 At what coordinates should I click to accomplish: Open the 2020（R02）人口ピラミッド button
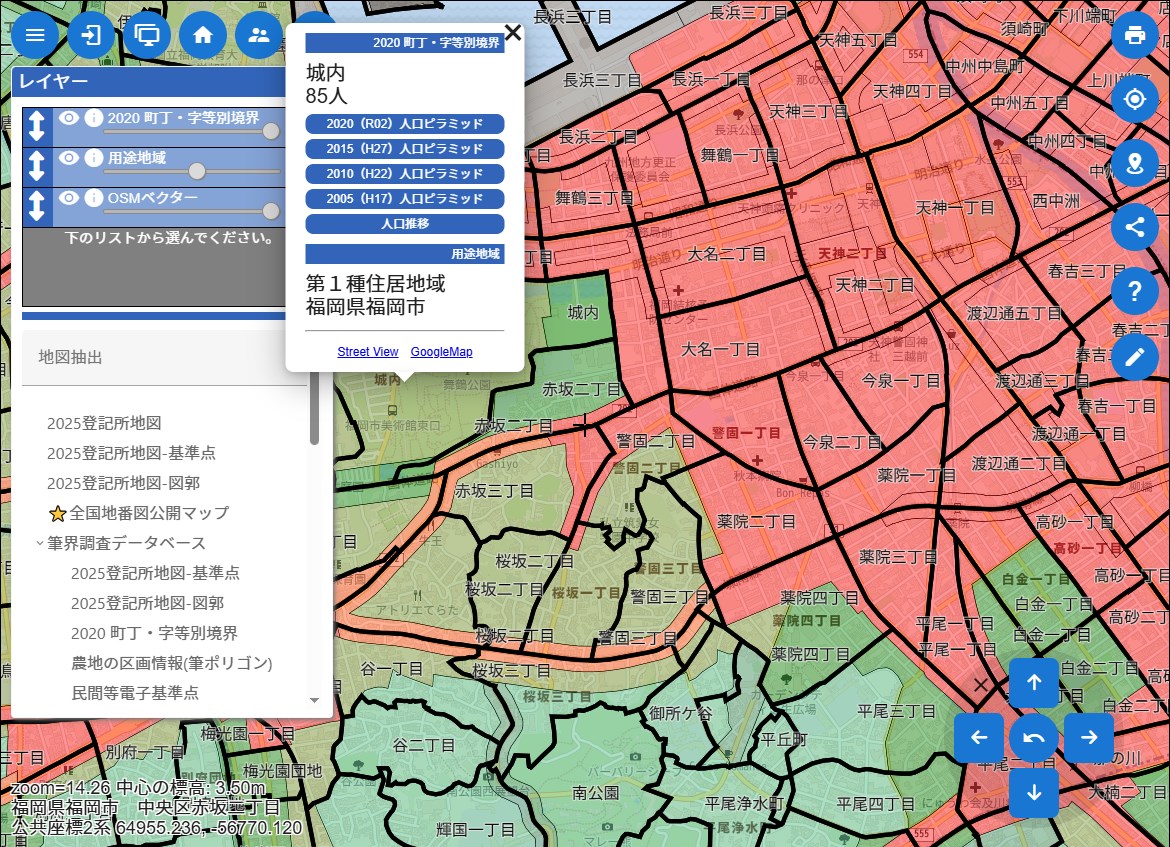coord(404,124)
